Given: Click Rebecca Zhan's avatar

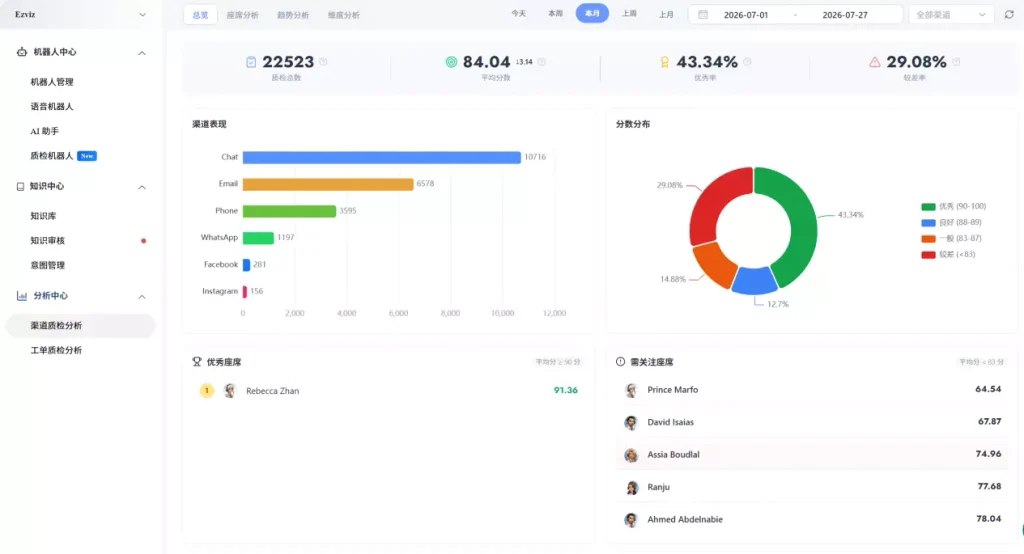Looking at the screenshot, I should [229, 391].
